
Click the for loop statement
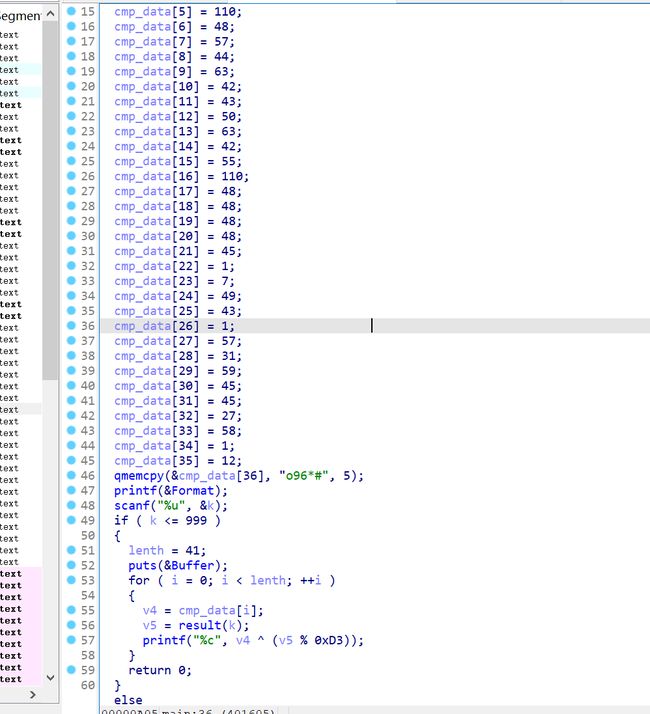[x=232, y=581]
